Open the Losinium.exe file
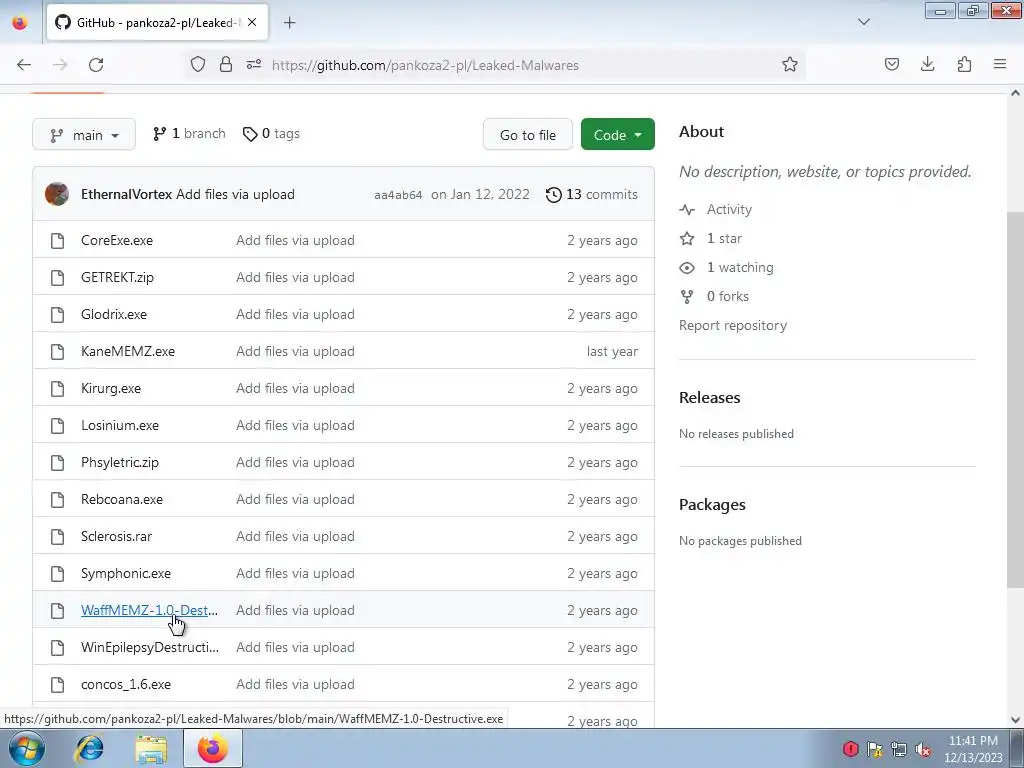Image resolution: width=1024 pixels, height=768 pixels. [120, 426]
